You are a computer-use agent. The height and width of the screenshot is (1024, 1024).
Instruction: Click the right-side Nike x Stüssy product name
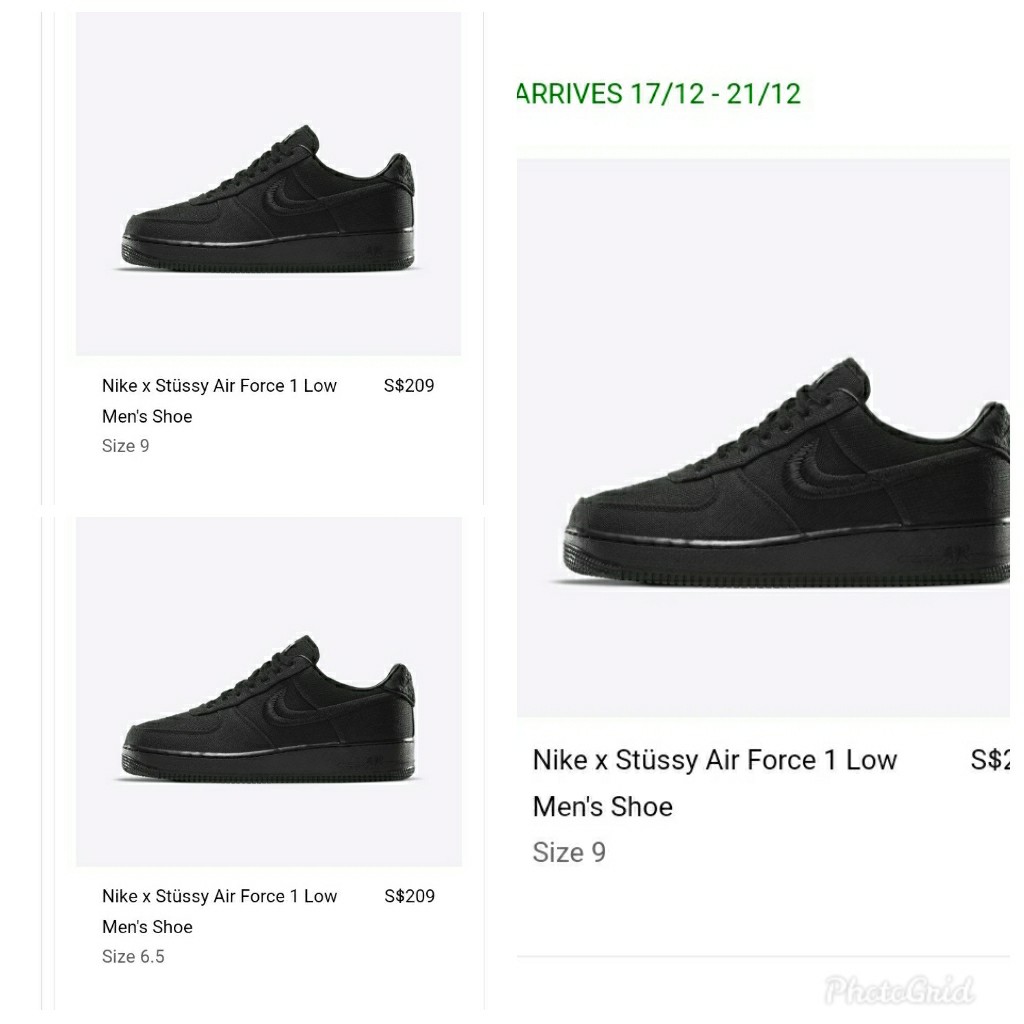pyautogui.click(x=714, y=760)
